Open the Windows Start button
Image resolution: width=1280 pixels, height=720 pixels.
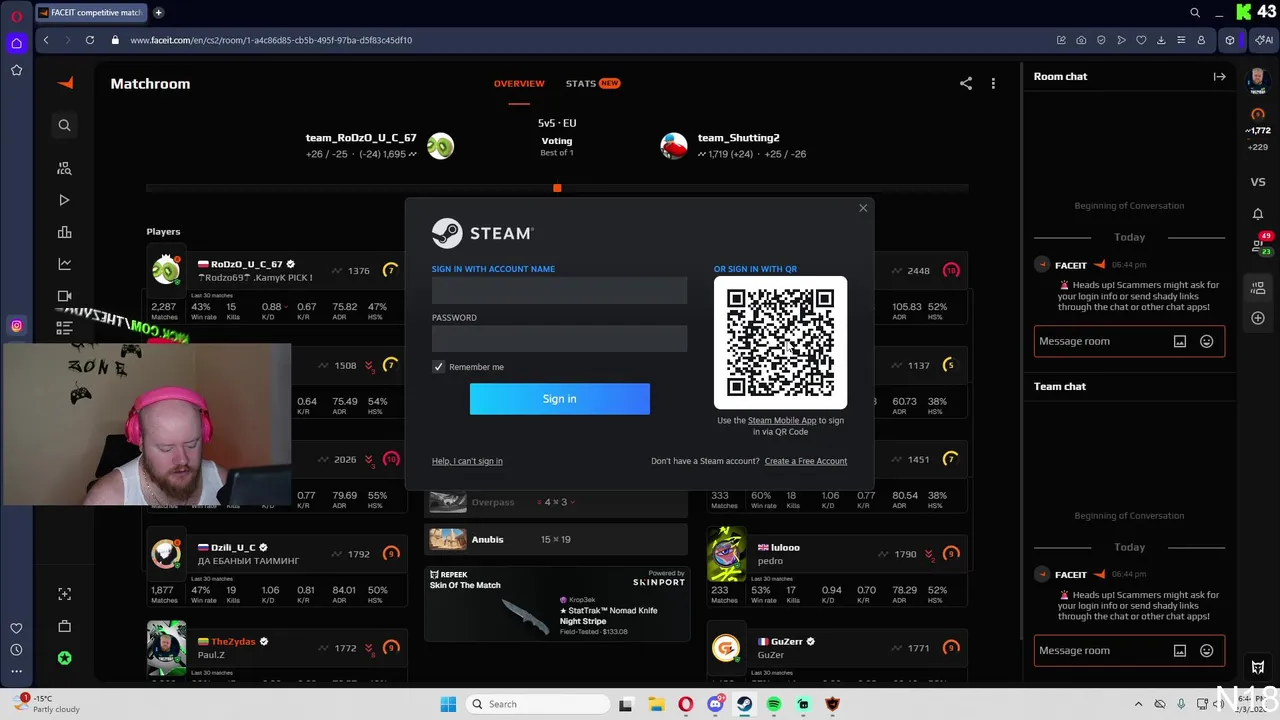448,704
